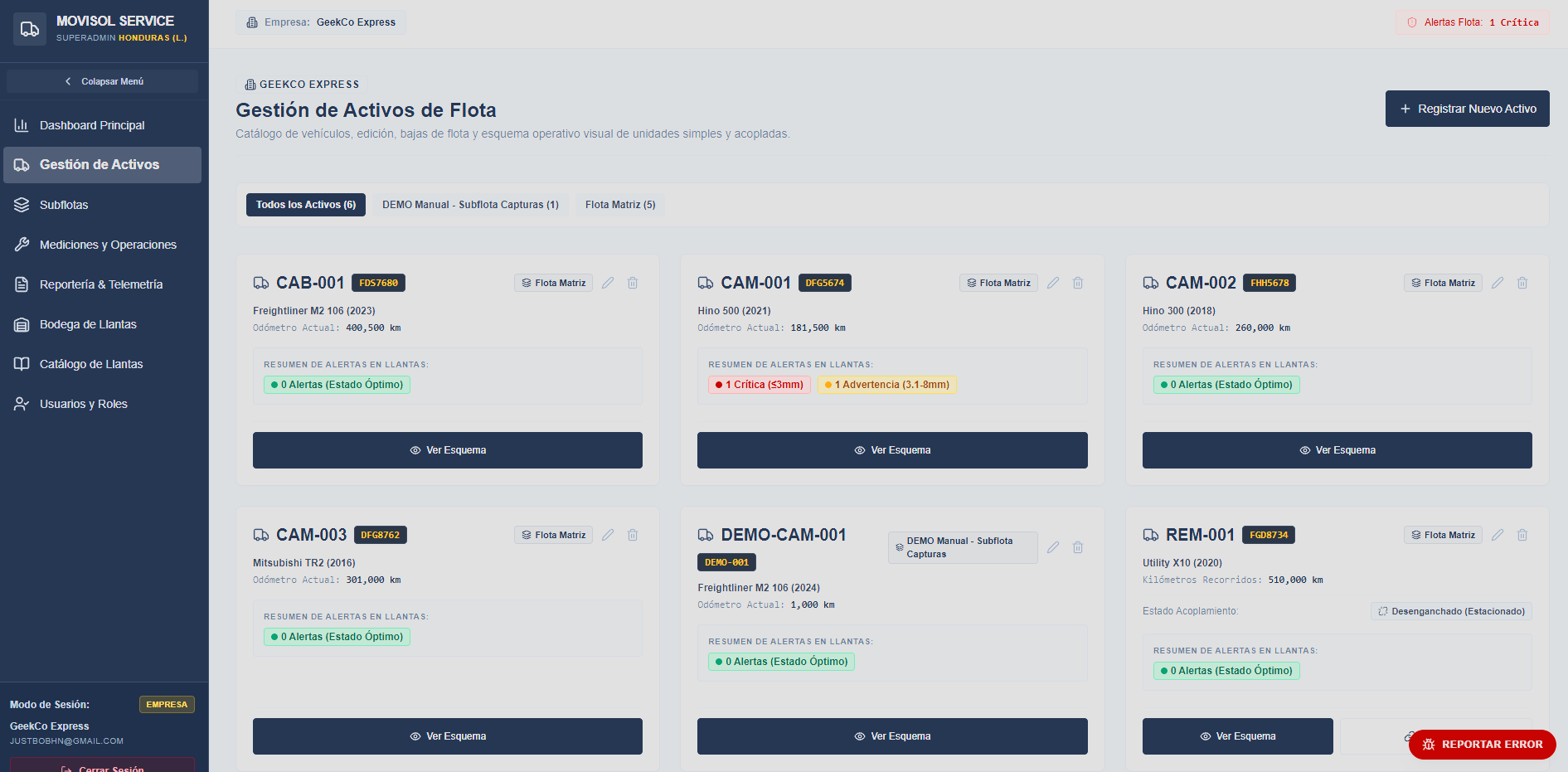Delete the CAM-002 asset via trash icon
Viewport: 1568px width, 772px height.
click(1522, 283)
